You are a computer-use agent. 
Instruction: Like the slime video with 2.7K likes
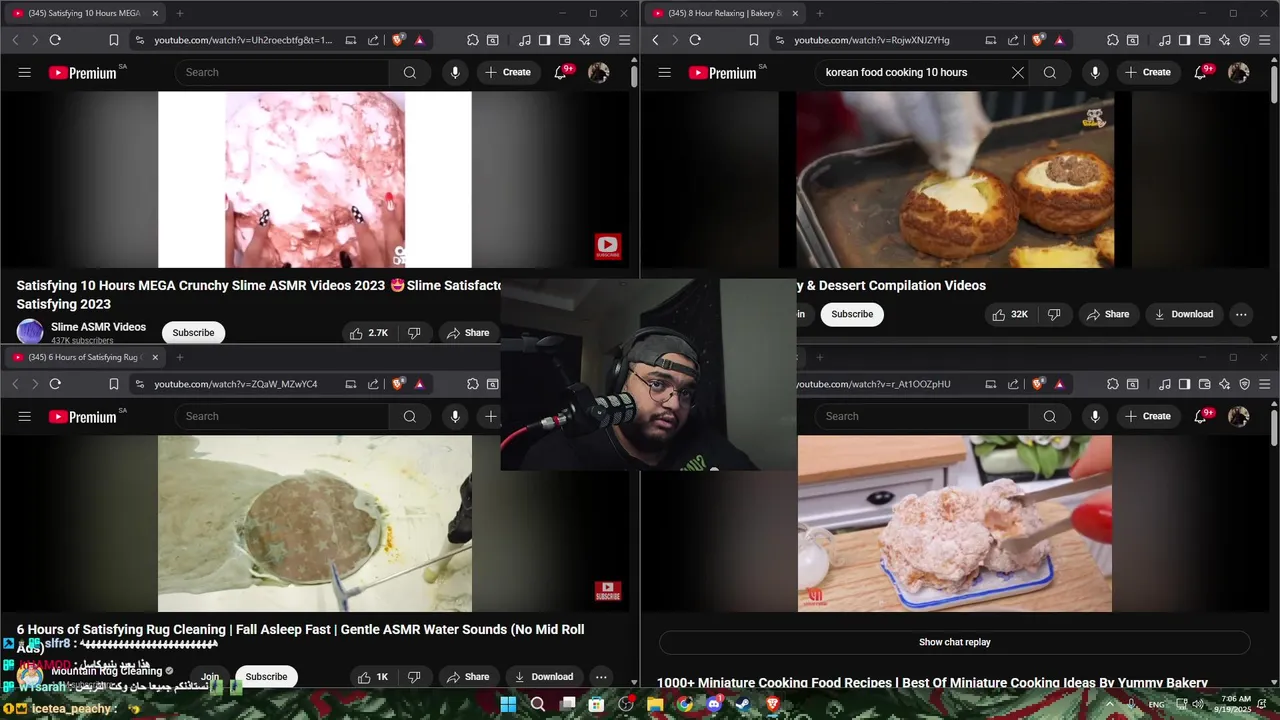point(368,333)
